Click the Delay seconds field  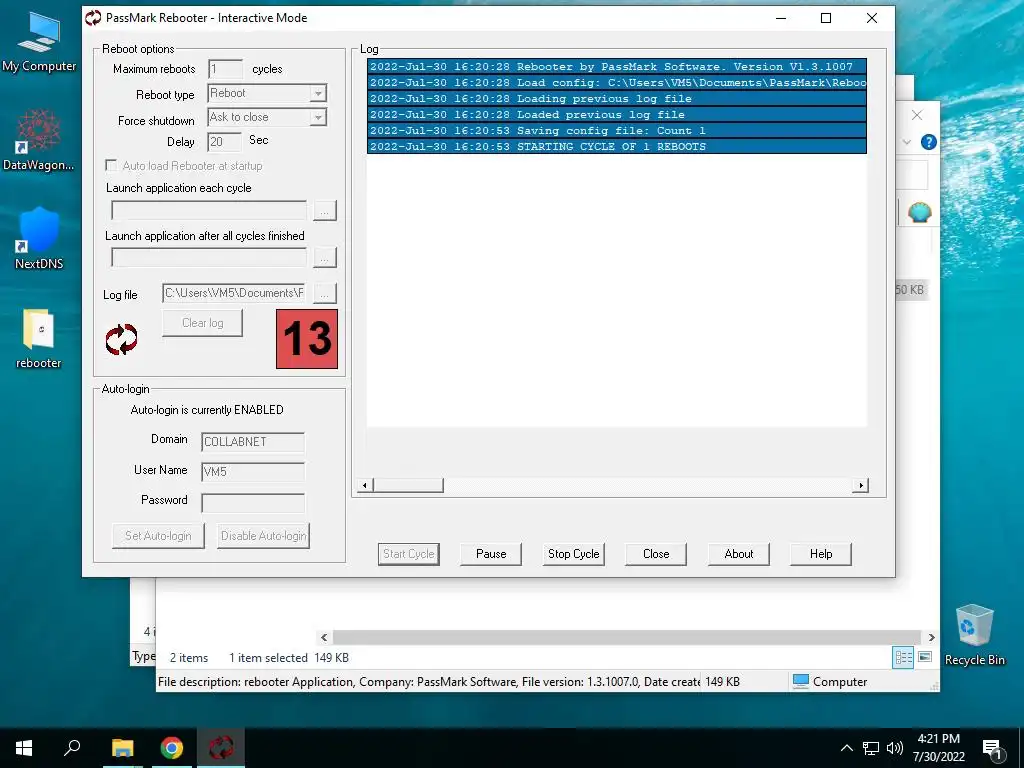click(224, 142)
